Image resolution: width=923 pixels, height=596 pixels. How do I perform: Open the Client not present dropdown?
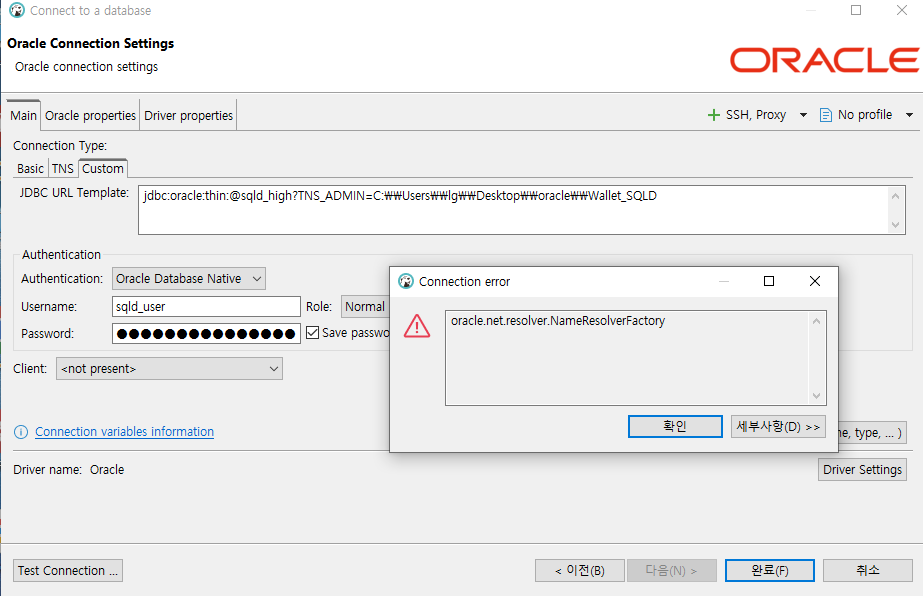(x=169, y=369)
